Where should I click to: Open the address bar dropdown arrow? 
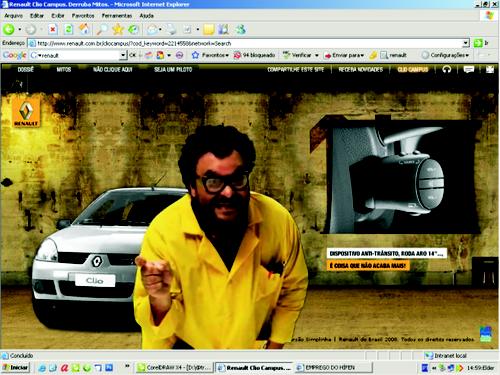466,43
